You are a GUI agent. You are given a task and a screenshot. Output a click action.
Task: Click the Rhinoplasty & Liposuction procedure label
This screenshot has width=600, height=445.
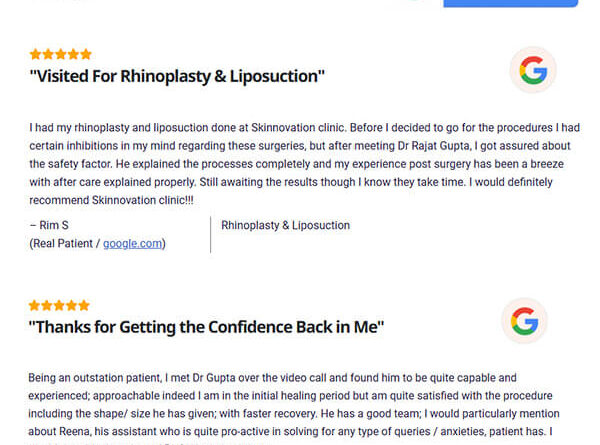(285, 225)
